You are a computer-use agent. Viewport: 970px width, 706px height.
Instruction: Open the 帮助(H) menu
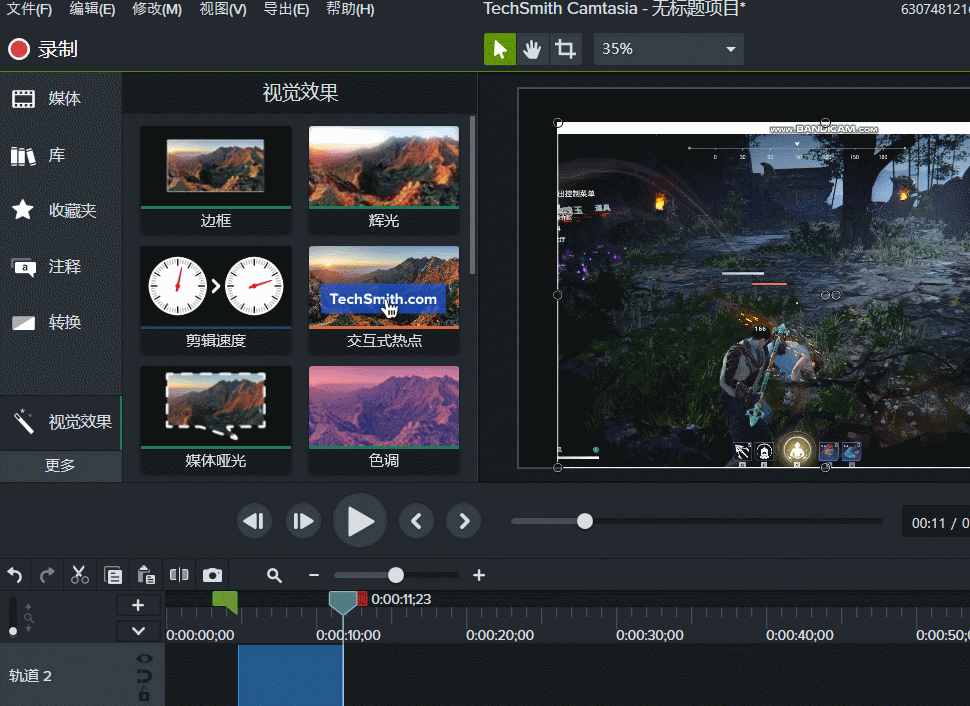pyautogui.click(x=350, y=9)
